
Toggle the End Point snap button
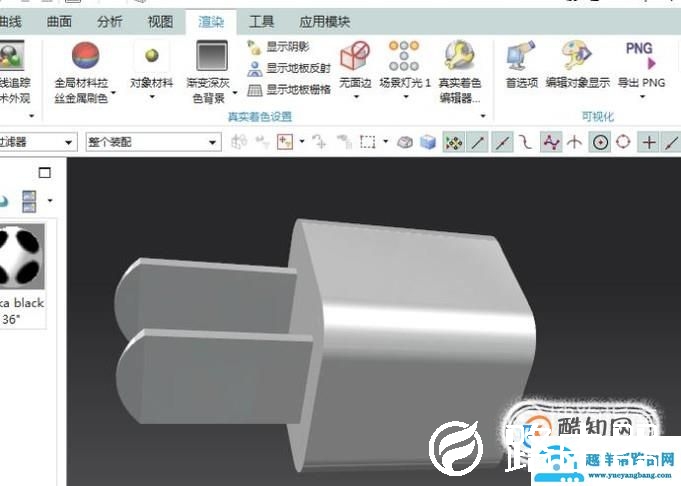coord(478,142)
